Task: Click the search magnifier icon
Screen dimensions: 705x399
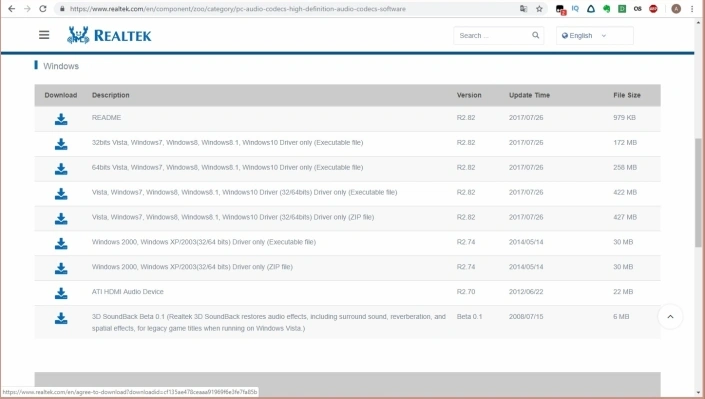Action: click(x=535, y=35)
